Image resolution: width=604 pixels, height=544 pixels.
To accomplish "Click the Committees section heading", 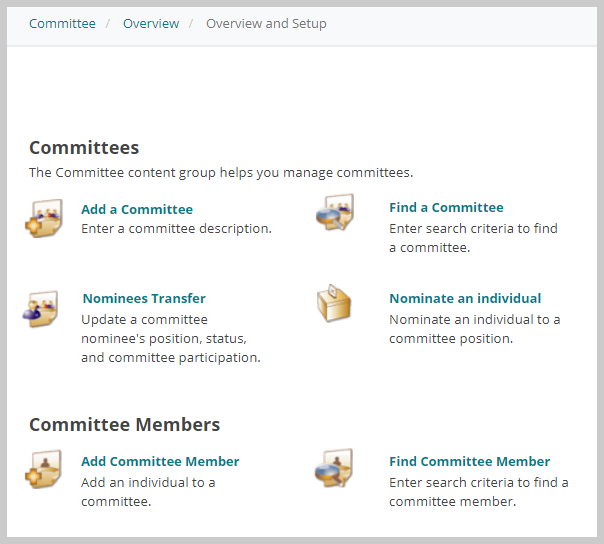I will point(84,148).
